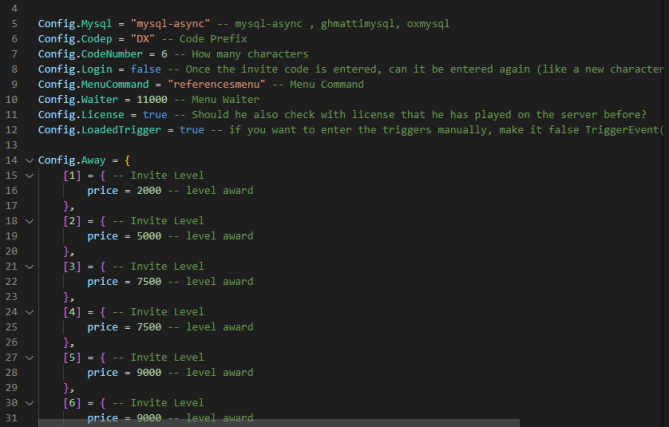Click the CodeNumber value 6
The height and width of the screenshot is (427, 669).
[164, 54]
